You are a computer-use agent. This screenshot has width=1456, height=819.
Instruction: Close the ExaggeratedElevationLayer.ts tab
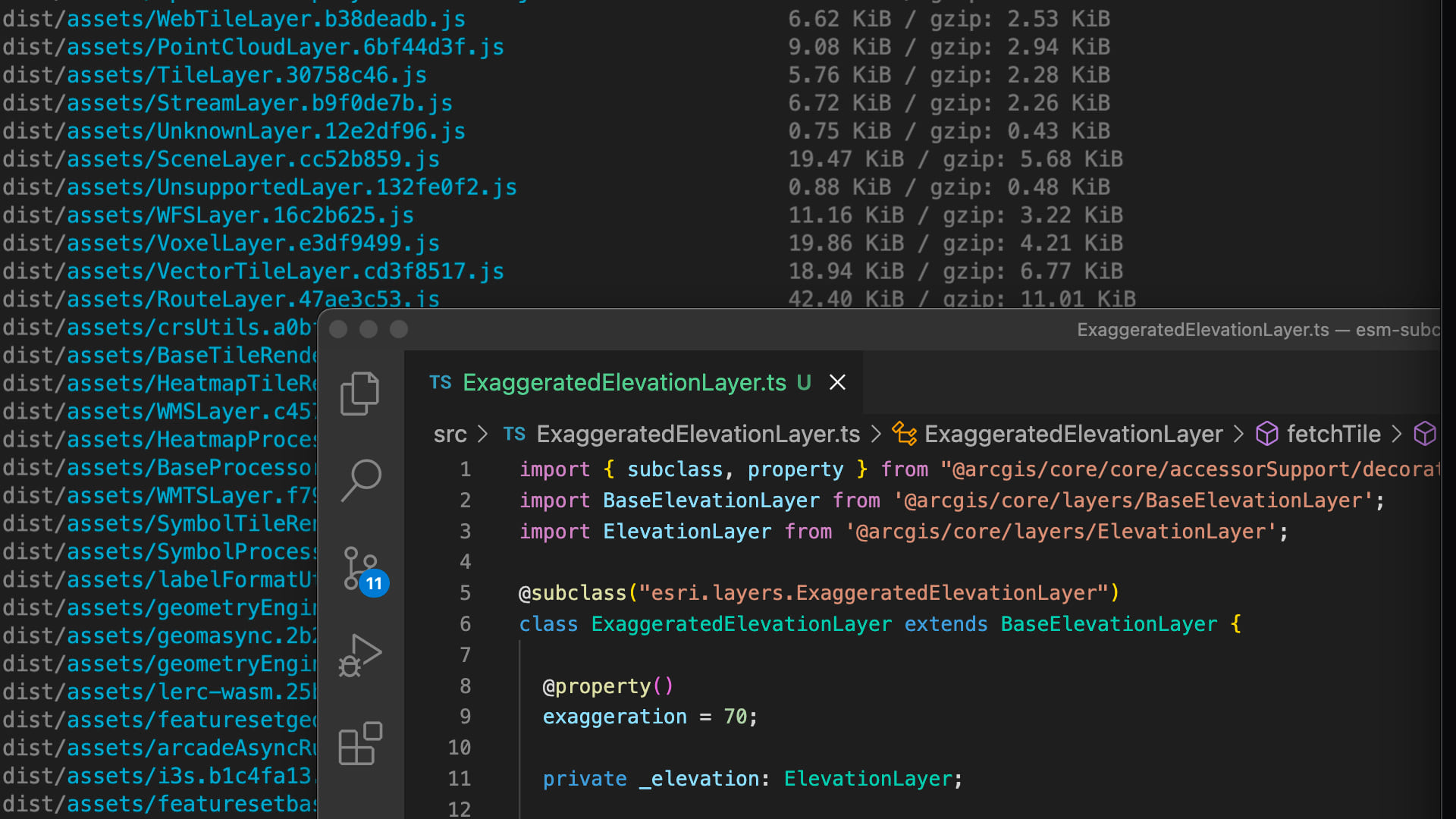(837, 382)
